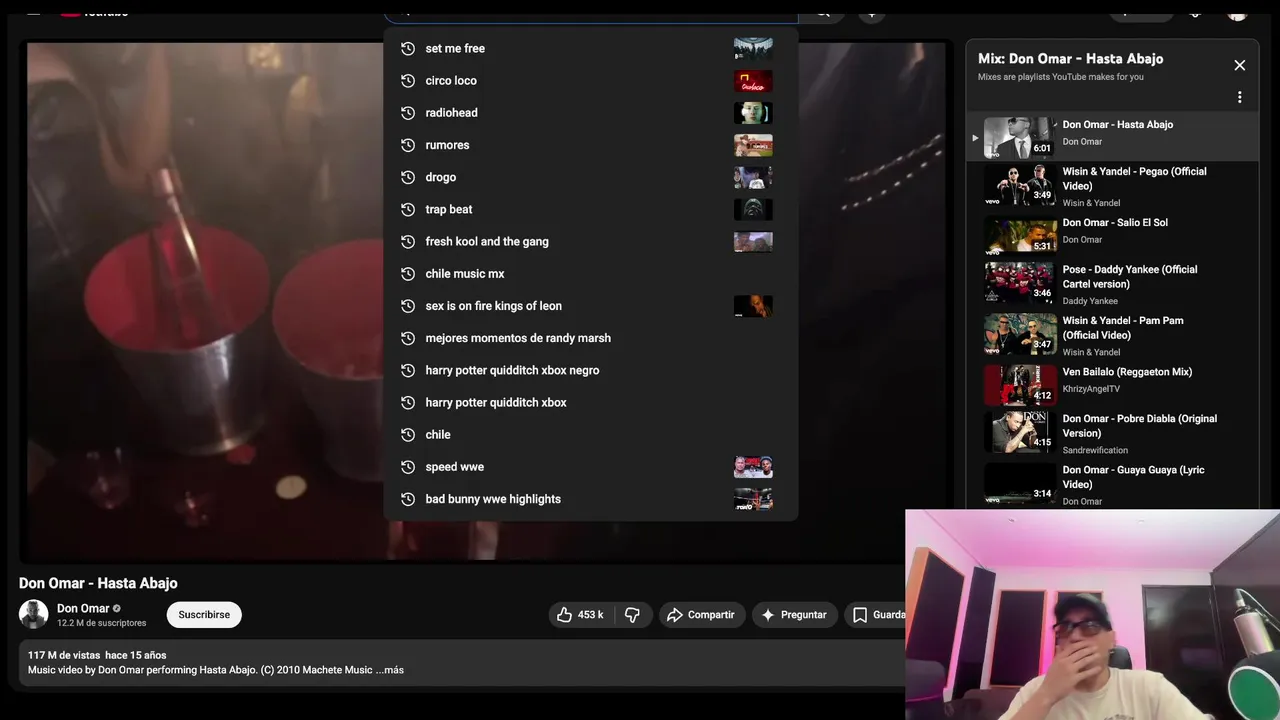Choose 'speed wwe' suggestion text
Screen dimensions: 1280x720
click(x=454, y=467)
